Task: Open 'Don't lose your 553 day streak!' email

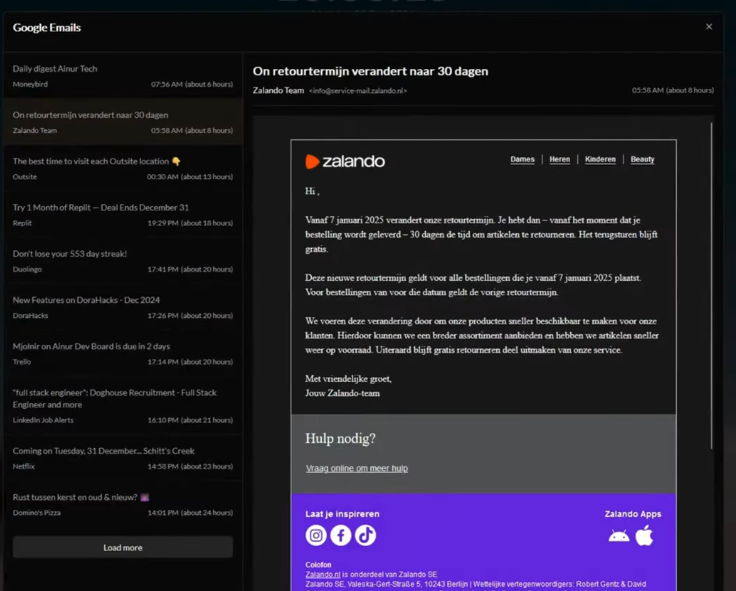Action: (123, 261)
